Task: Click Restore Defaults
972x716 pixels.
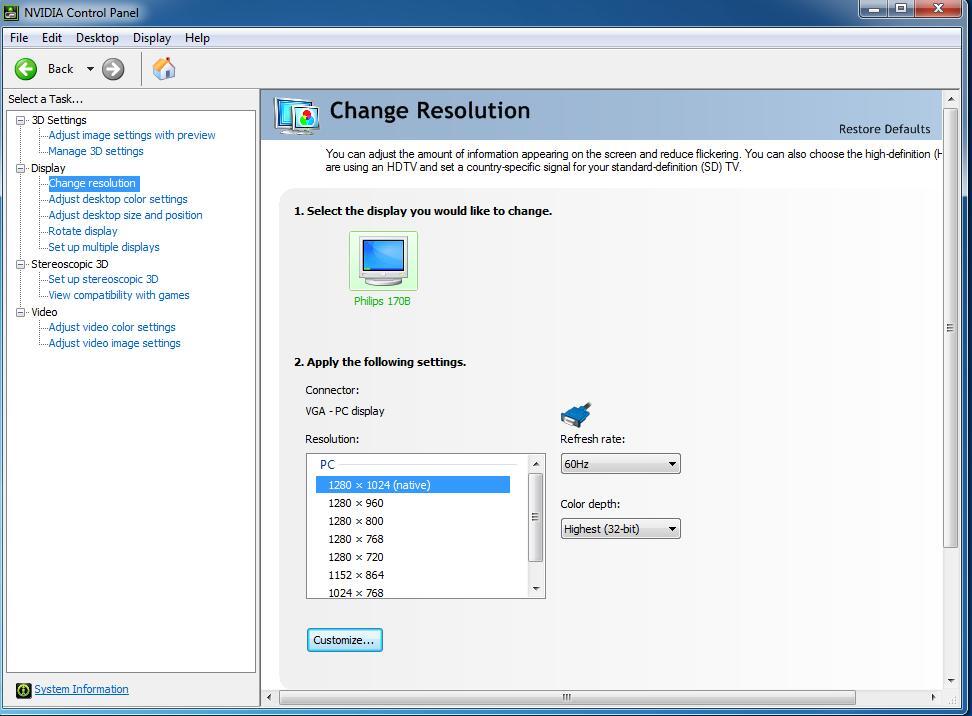Action: 885,129
